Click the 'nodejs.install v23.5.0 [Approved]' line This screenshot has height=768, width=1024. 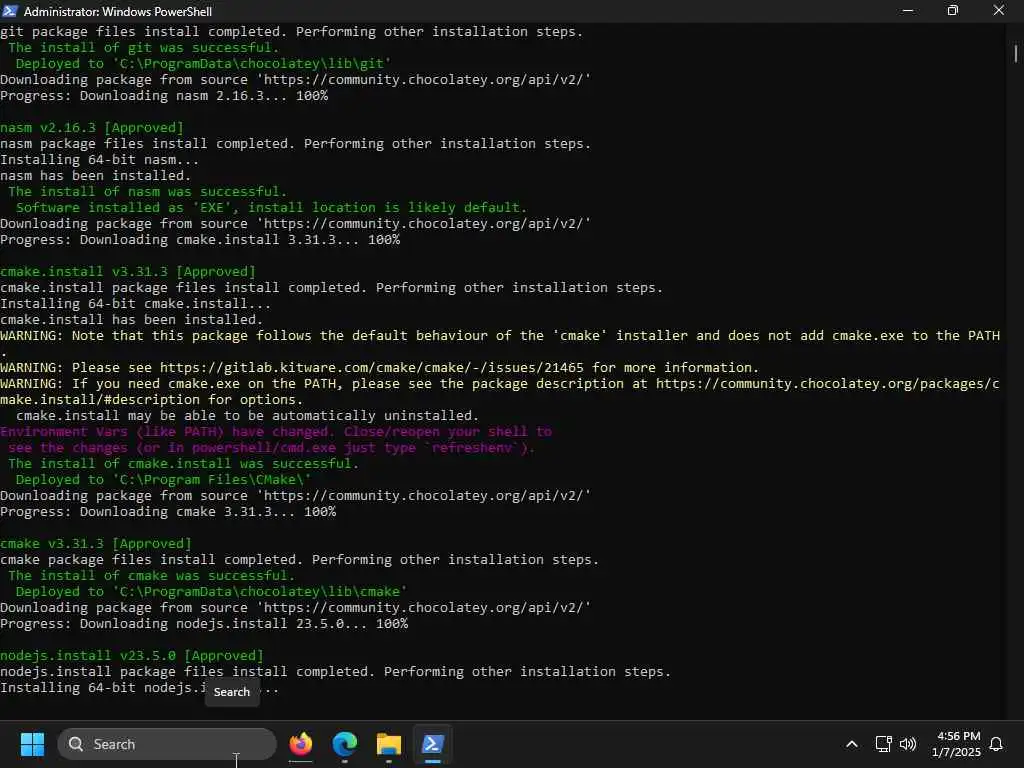(x=132, y=656)
